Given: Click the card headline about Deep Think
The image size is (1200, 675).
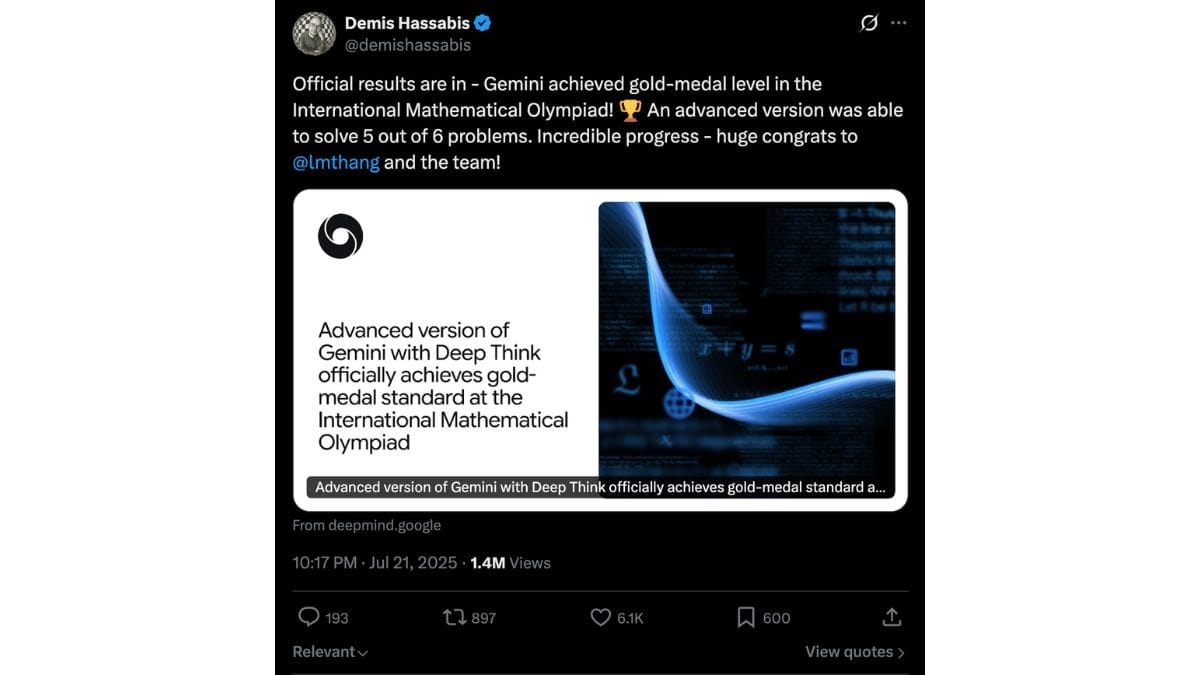Looking at the screenshot, I should (443, 386).
